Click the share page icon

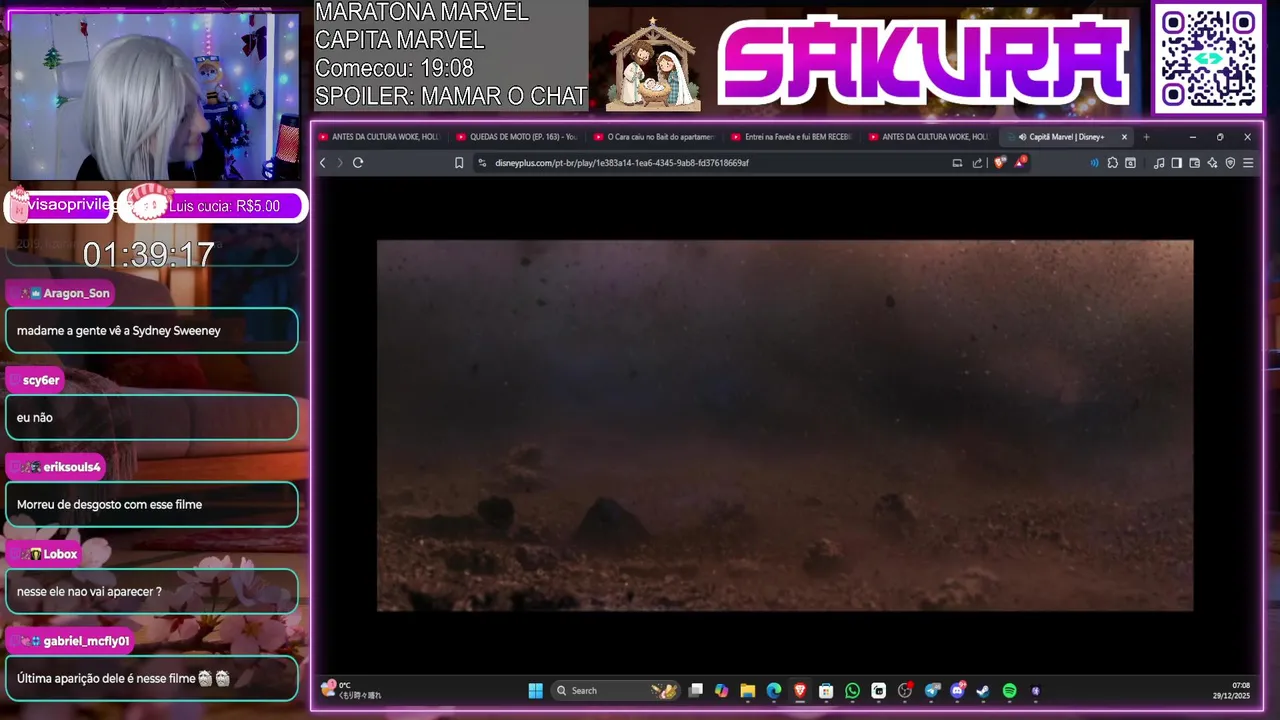977,163
